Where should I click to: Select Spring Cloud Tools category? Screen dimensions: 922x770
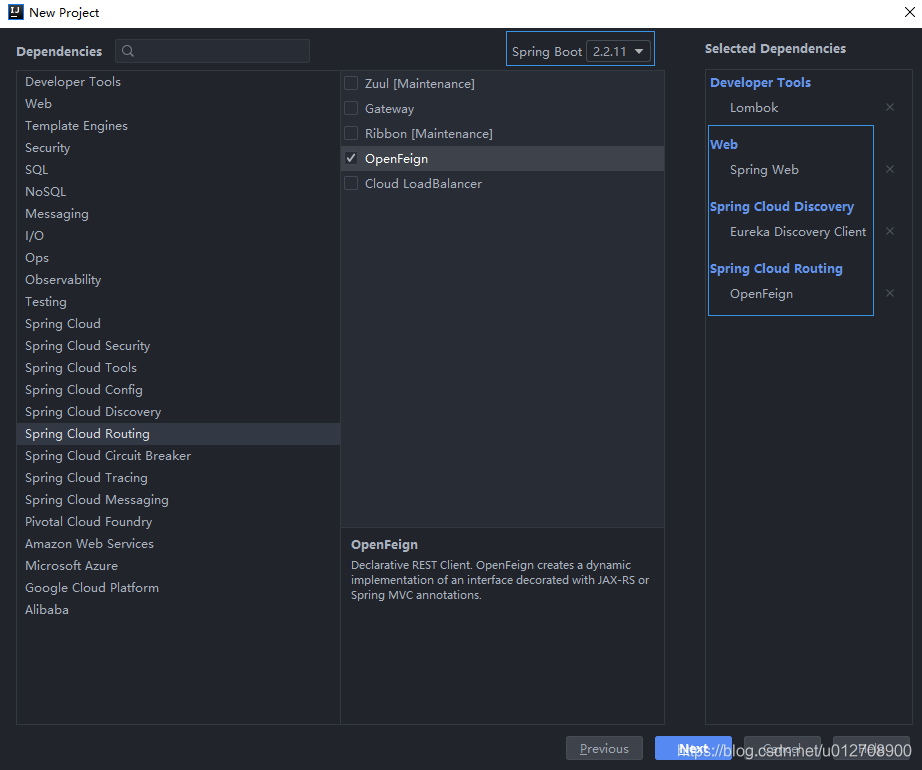coord(178,367)
